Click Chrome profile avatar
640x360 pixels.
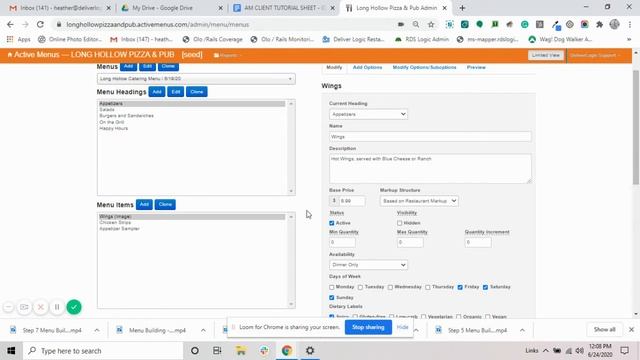click(615, 24)
